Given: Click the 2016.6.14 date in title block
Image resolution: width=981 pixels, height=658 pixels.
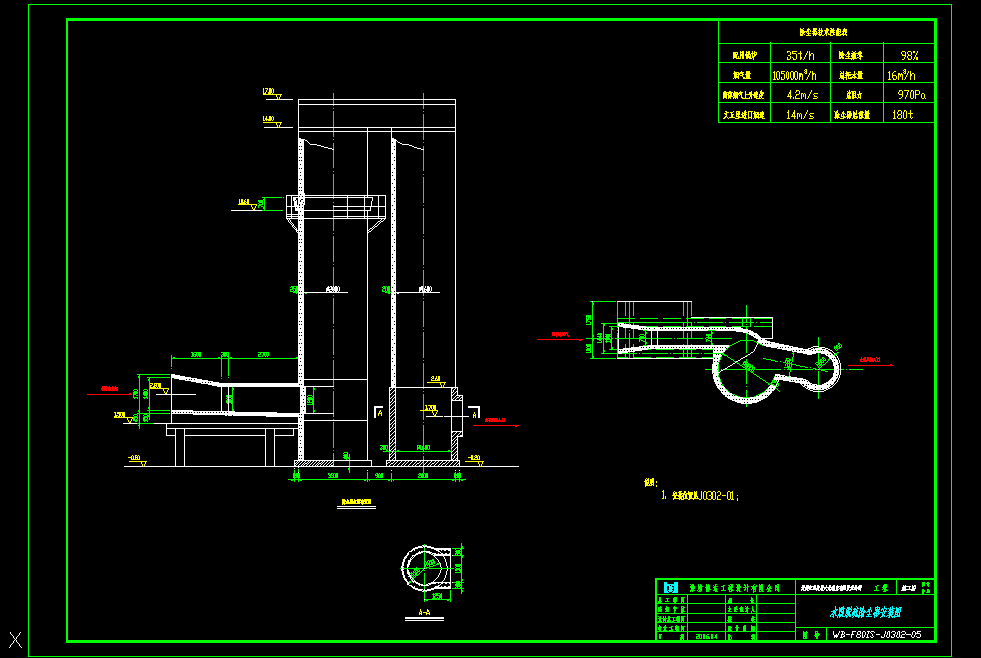Looking at the screenshot, I should [709, 634].
